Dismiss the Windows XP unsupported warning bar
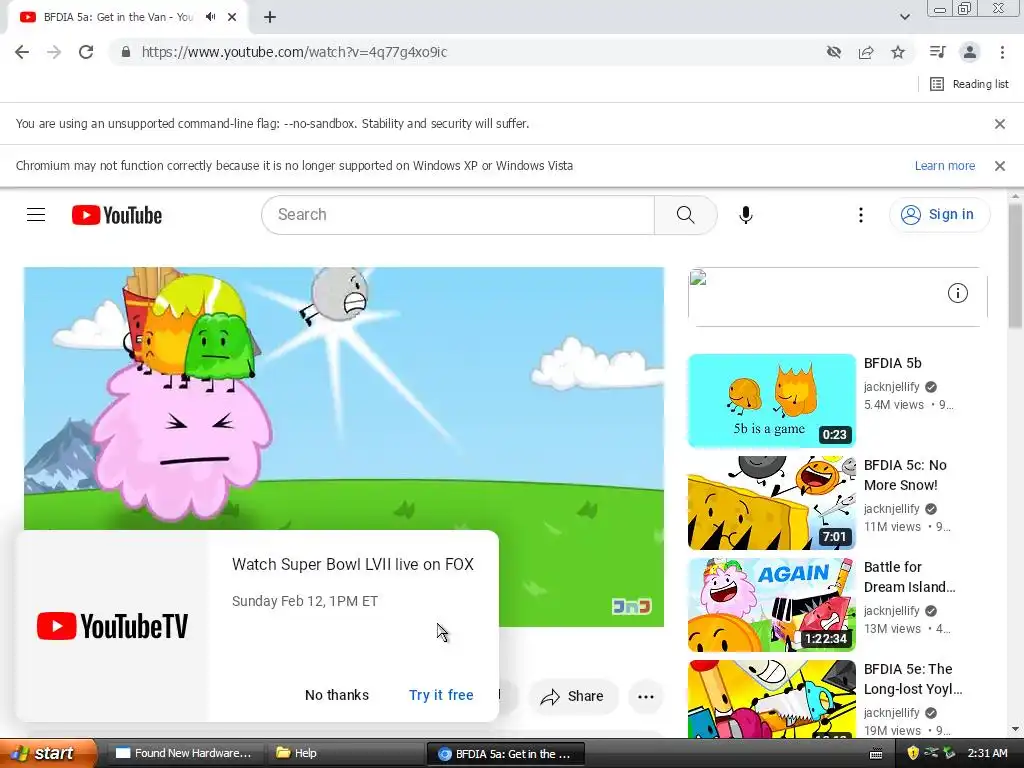The height and width of the screenshot is (768, 1024). click(1000, 166)
